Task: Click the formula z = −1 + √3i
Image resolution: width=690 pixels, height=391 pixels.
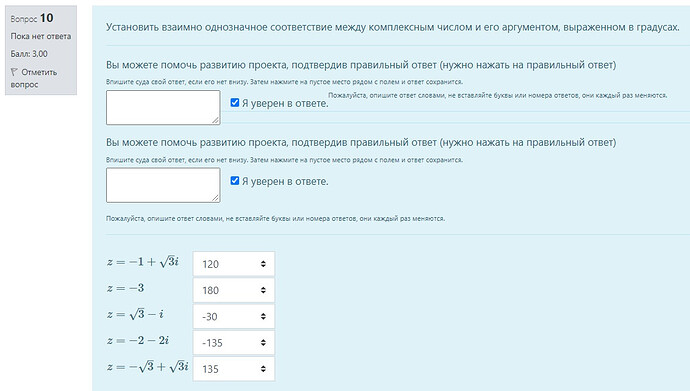Action: pyautogui.click(x=143, y=262)
